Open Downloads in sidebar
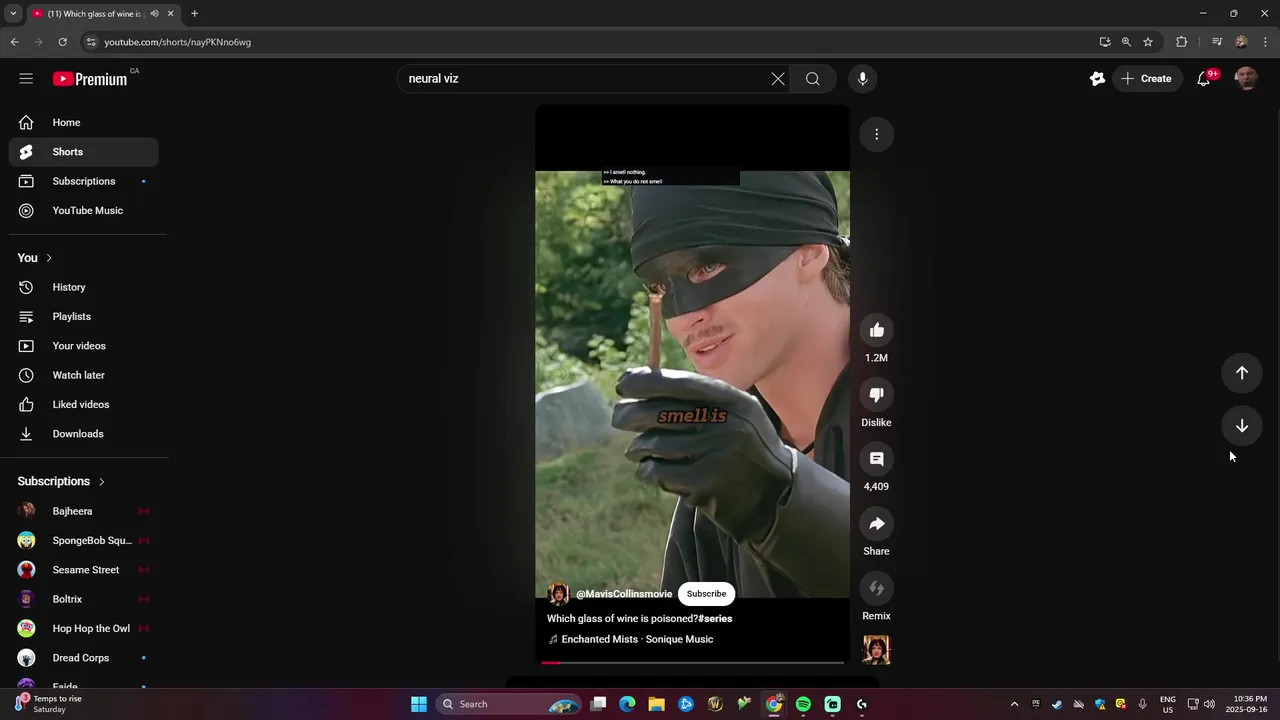This screenshot has height=720, width=1280. click(x=84, y=434)
